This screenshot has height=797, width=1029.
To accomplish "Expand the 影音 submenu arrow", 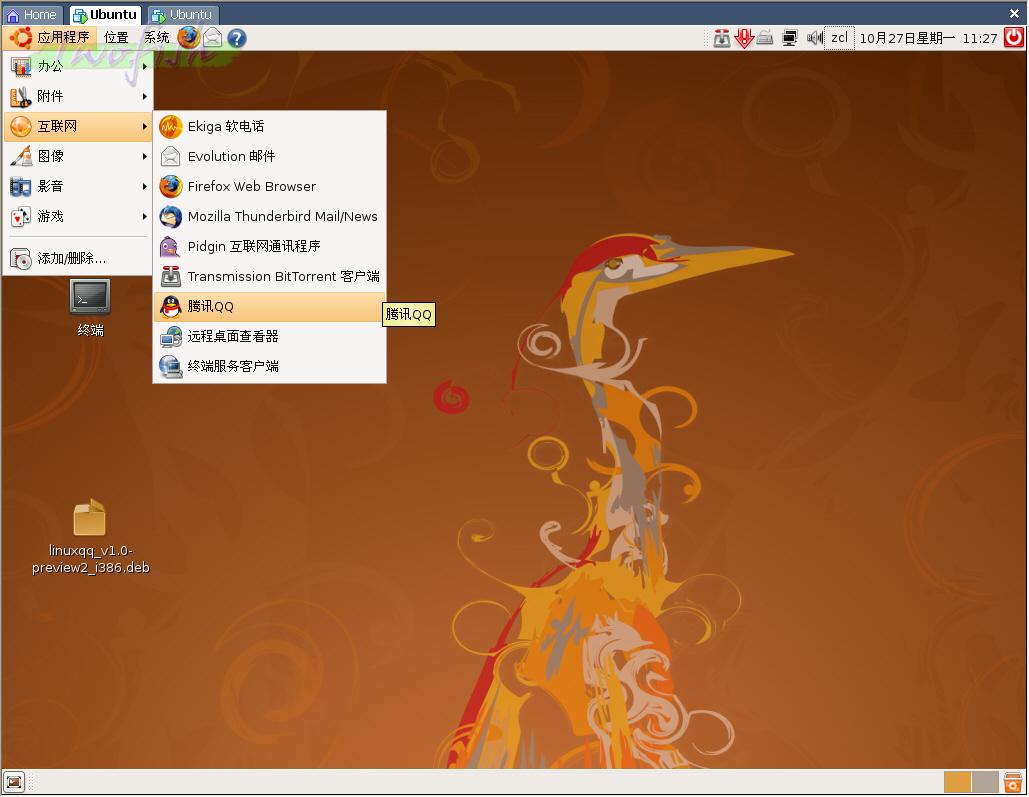I will click(144, 187).
